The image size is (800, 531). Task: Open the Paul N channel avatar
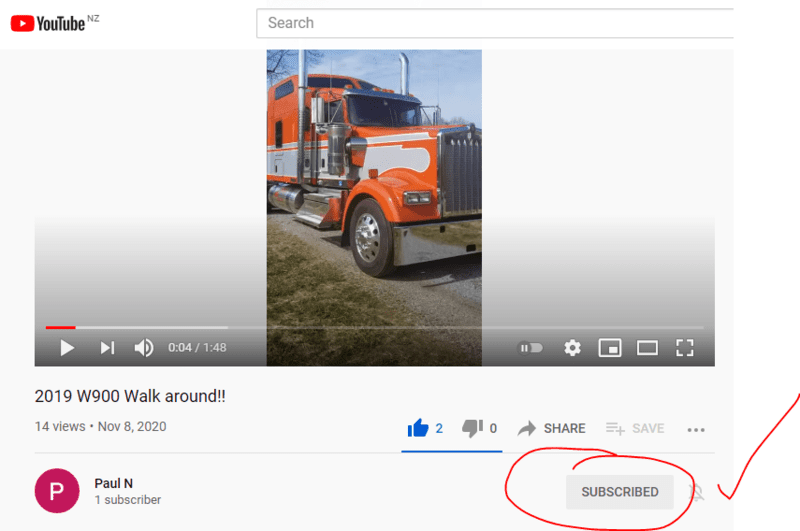(57, 491)
